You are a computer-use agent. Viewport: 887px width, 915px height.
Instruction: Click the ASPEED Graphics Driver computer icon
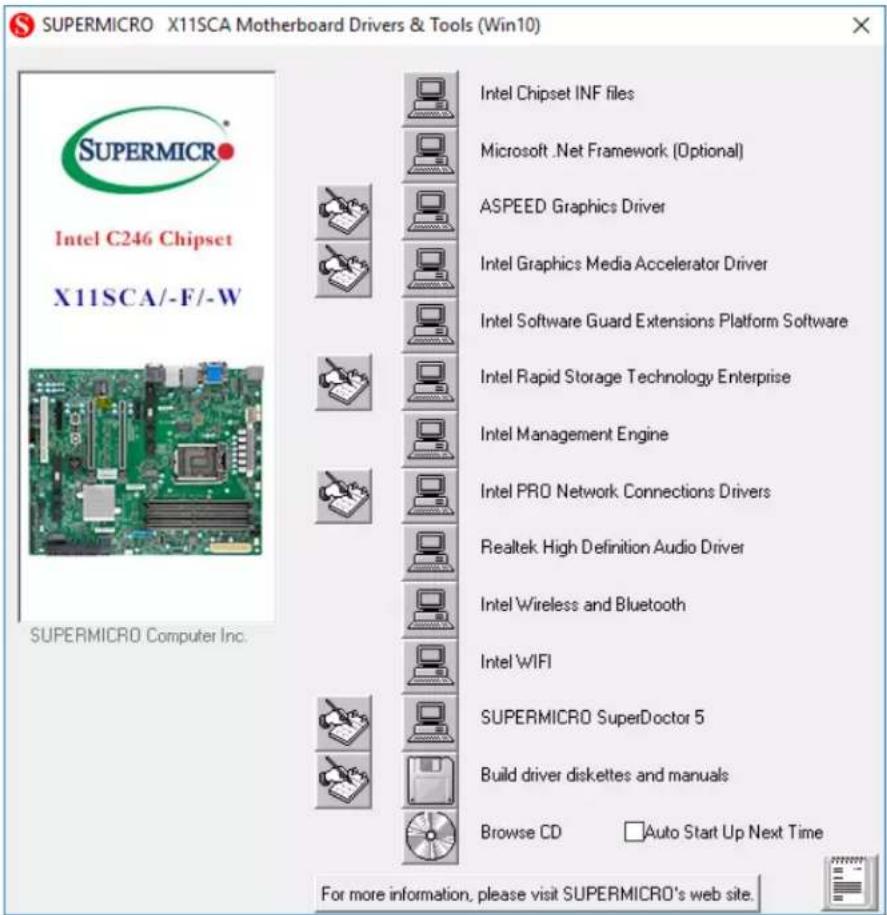430,211
